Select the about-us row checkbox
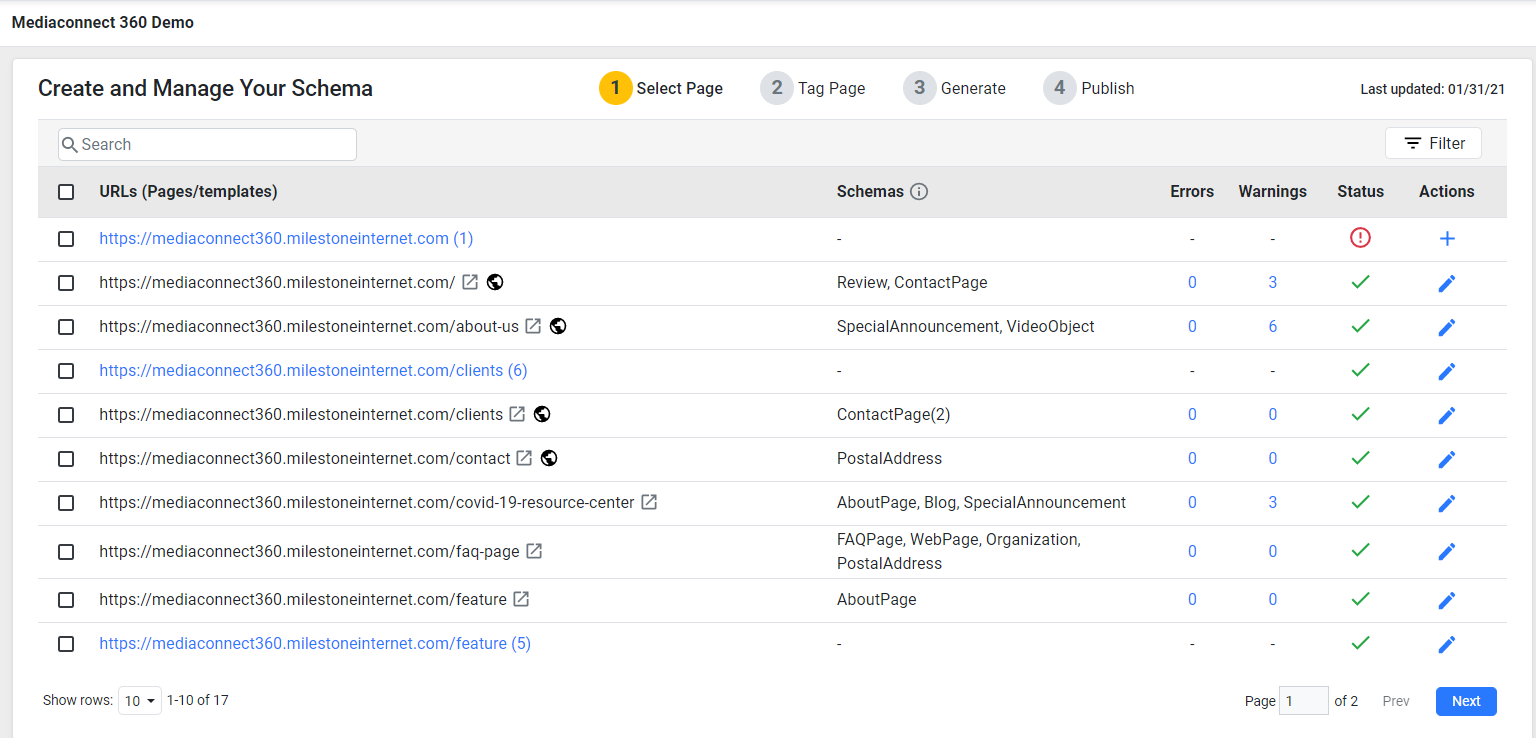The image size is (1536, 738). [x=66, y=327]
